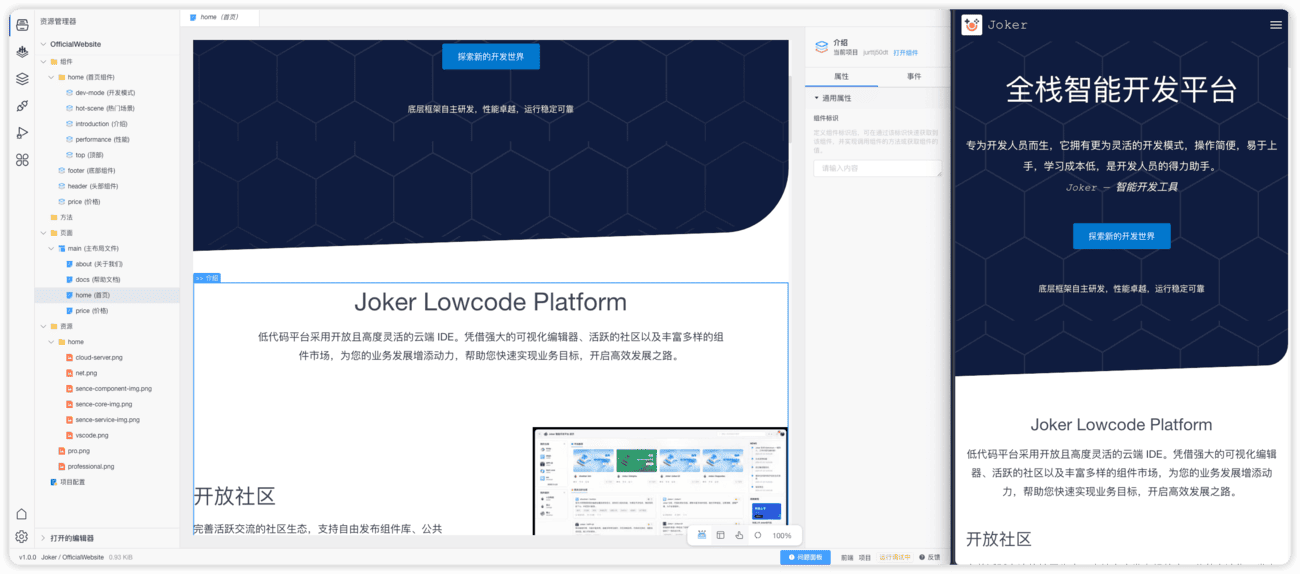Click the layout panel icon in floating toolbar
Viewport: 1300px width, 574px height.
click(x=720, y=536)
